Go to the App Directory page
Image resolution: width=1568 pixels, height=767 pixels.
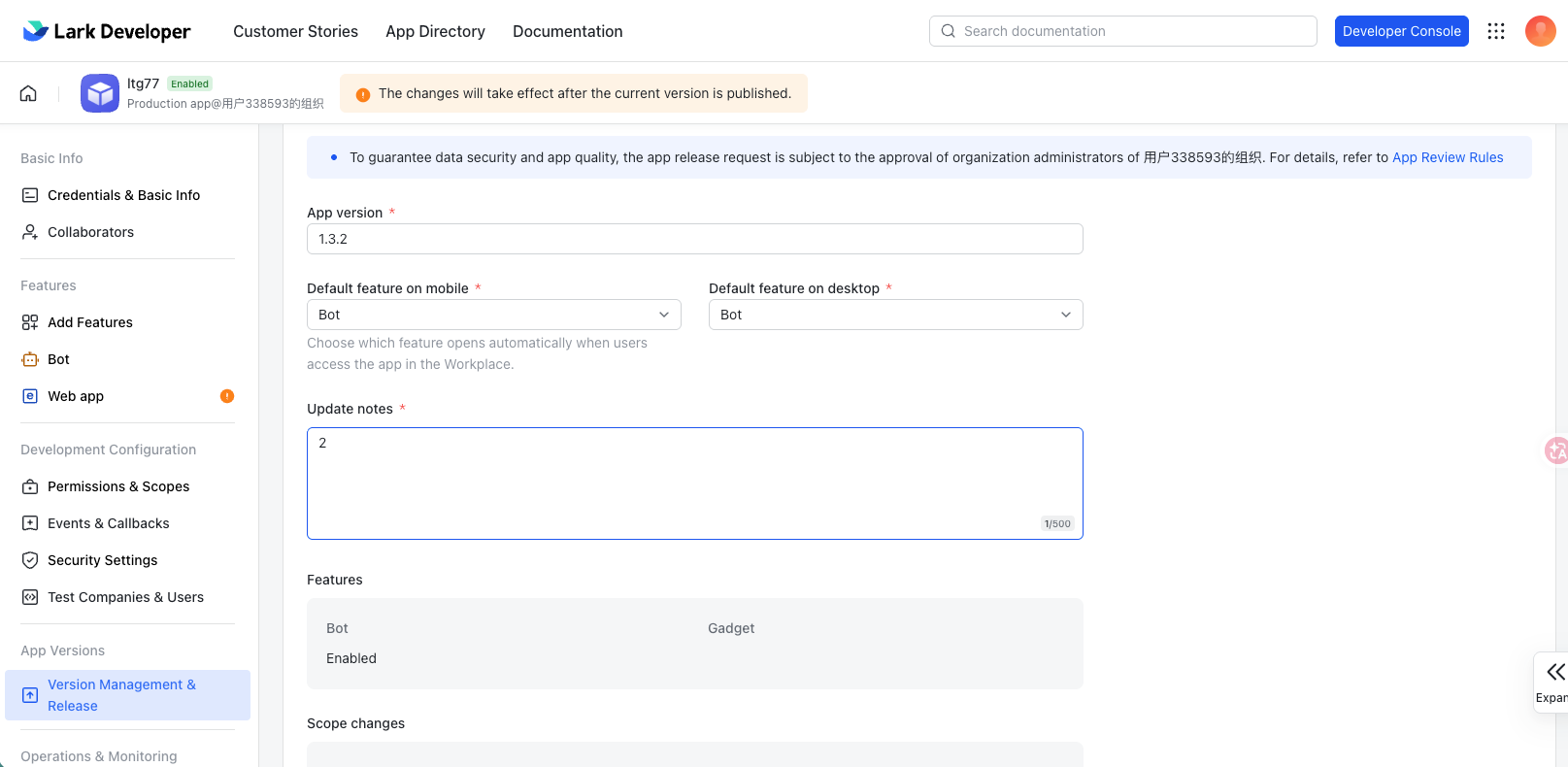coord(435,31)
